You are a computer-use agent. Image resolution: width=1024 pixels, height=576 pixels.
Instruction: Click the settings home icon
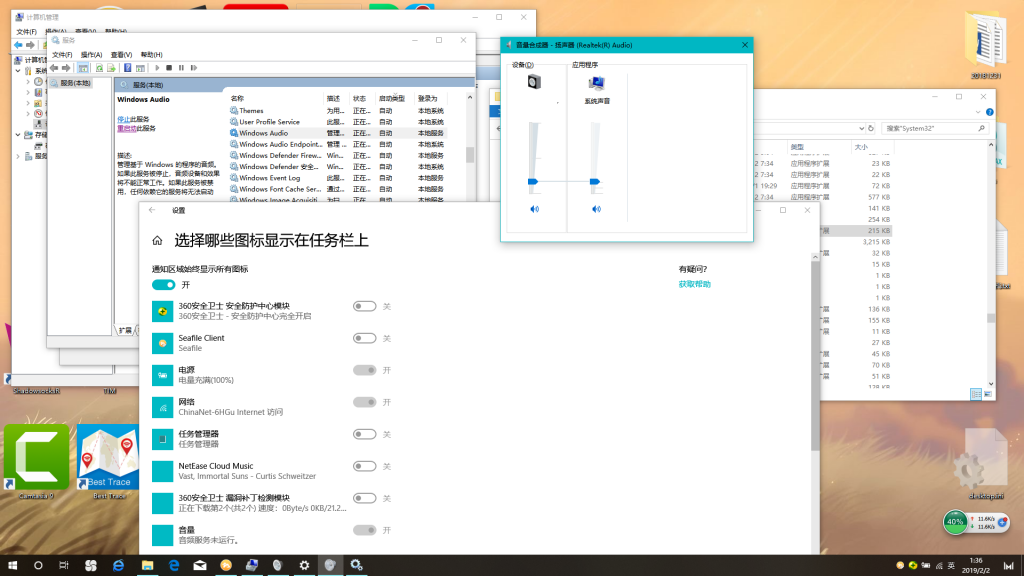pos(157,241)
